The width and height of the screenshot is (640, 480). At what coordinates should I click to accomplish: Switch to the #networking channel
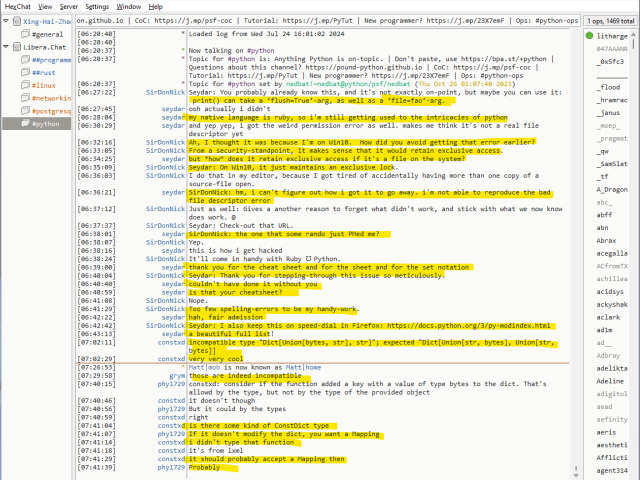tap(51, 98)
